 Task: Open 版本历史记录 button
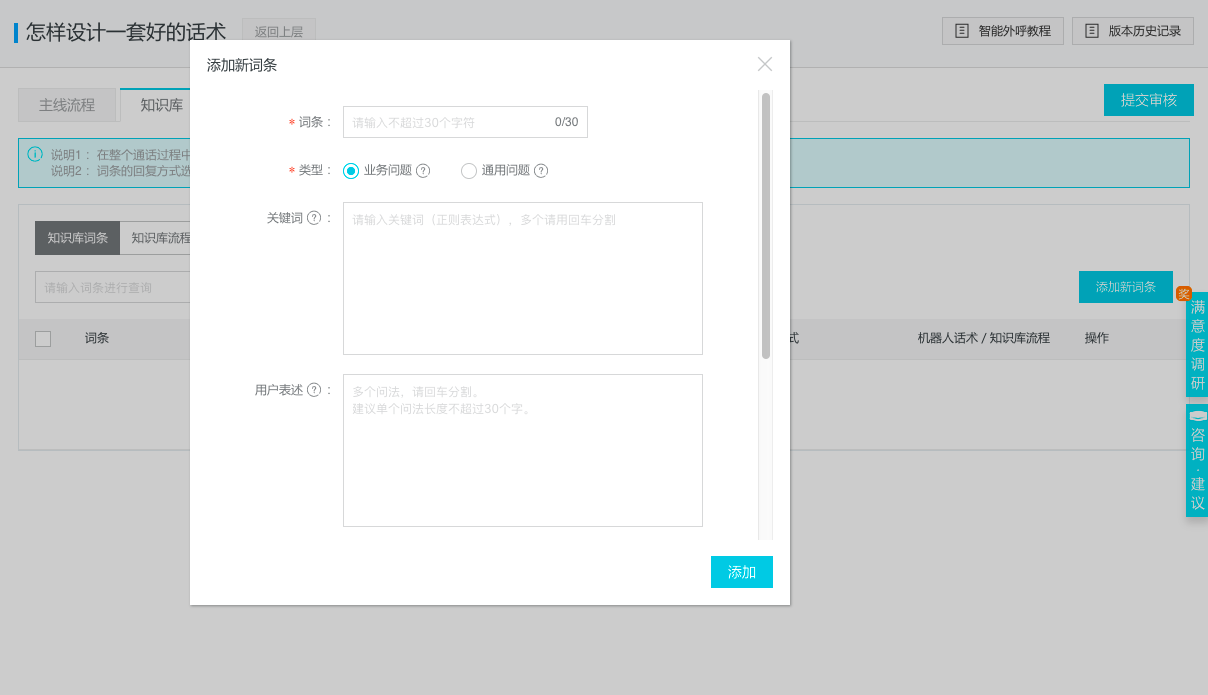(x=1133, y=31)
